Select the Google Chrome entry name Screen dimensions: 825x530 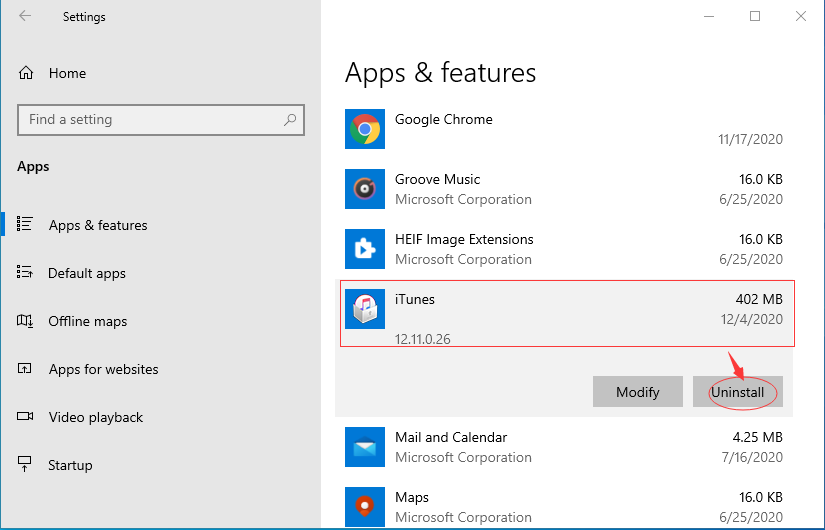[444, 119]
